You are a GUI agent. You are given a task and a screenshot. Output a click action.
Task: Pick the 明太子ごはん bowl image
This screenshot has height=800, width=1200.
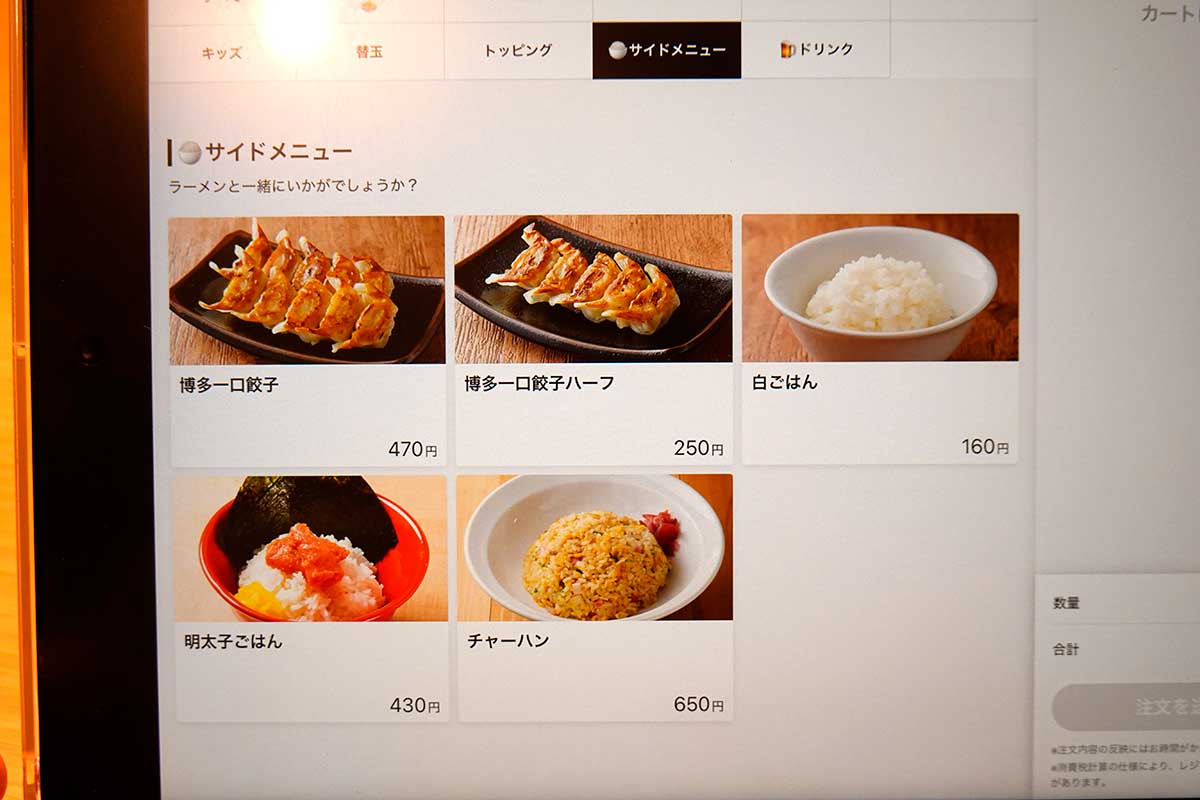(x=310, y=549)
